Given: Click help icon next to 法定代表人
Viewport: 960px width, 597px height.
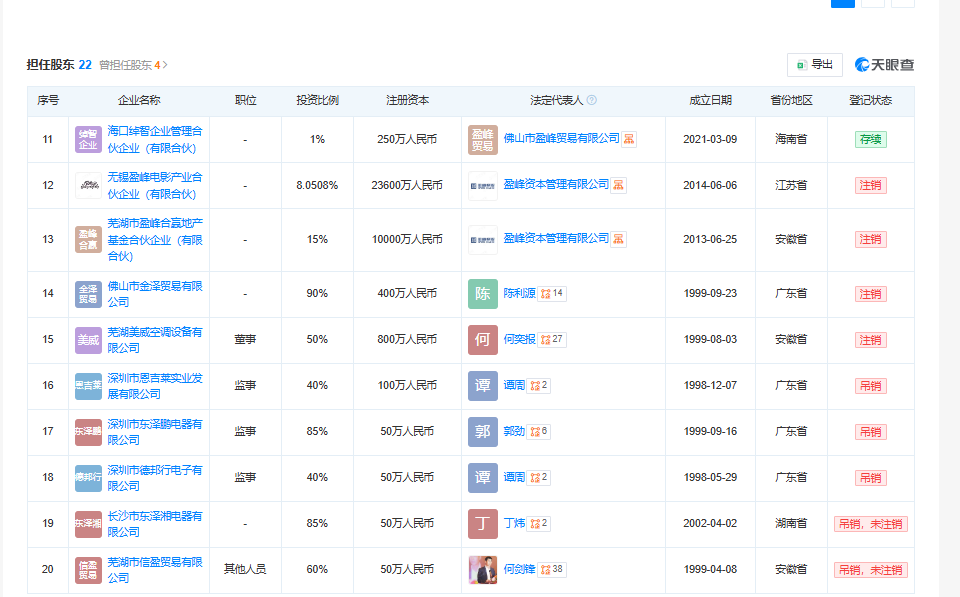Looking at the screenshot, I should 591,100.
